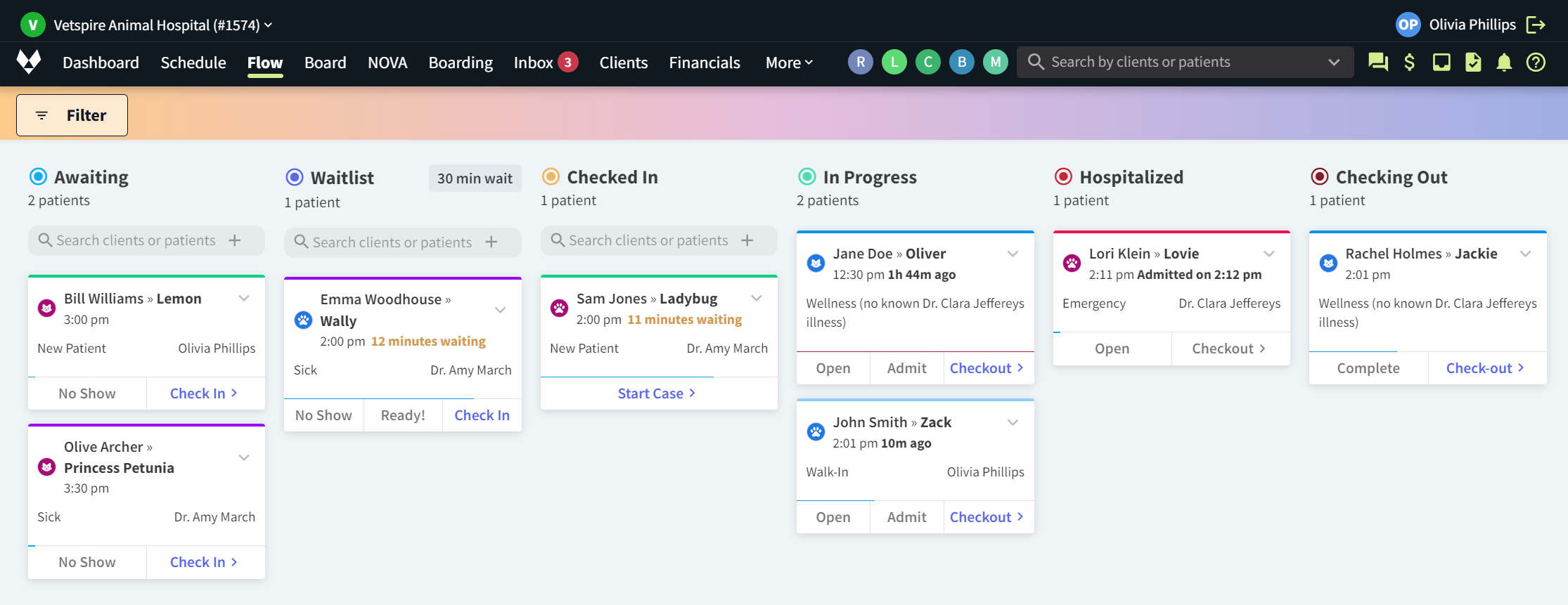Click the logout icon beside Olivia Phillips

point(1536,25)
